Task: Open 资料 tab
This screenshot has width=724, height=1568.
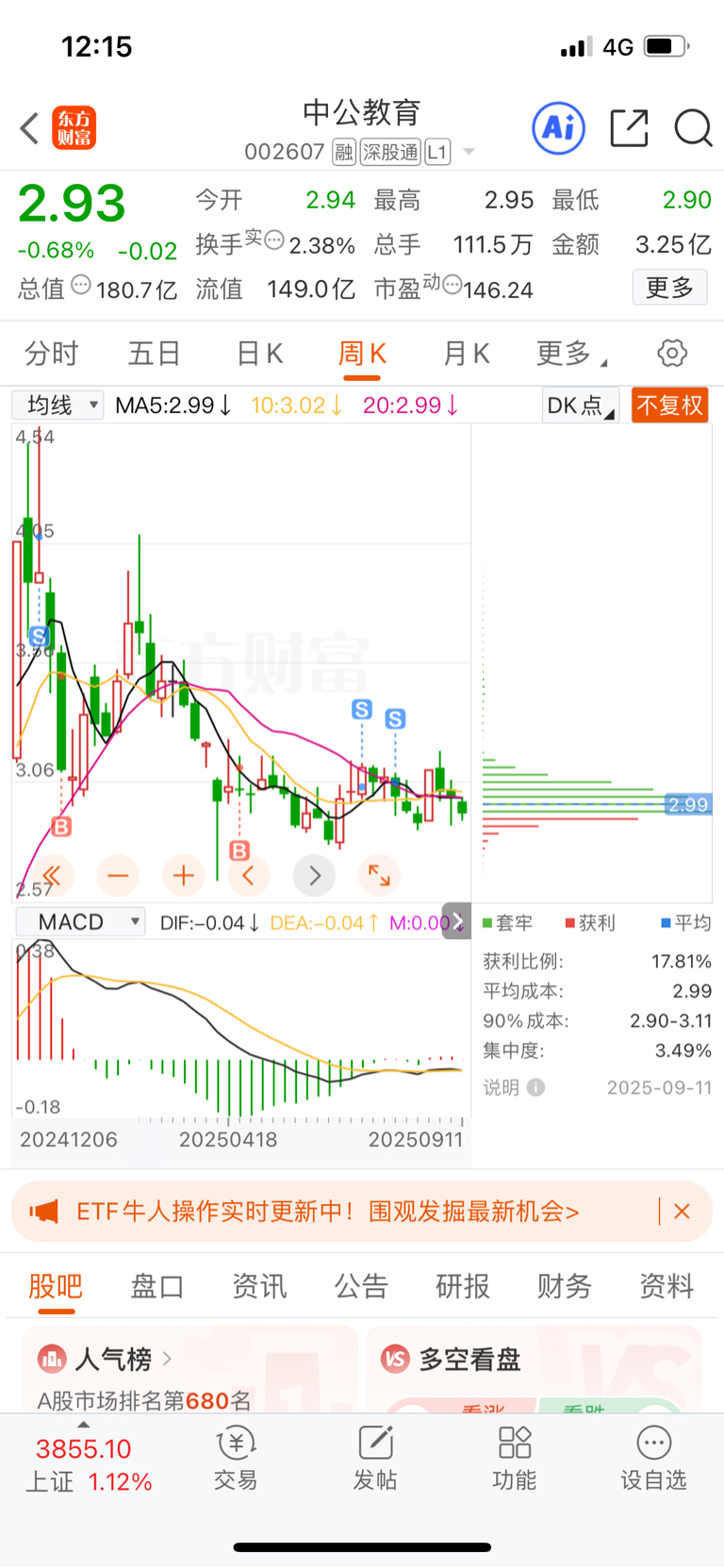Action: coord(666,1286)
